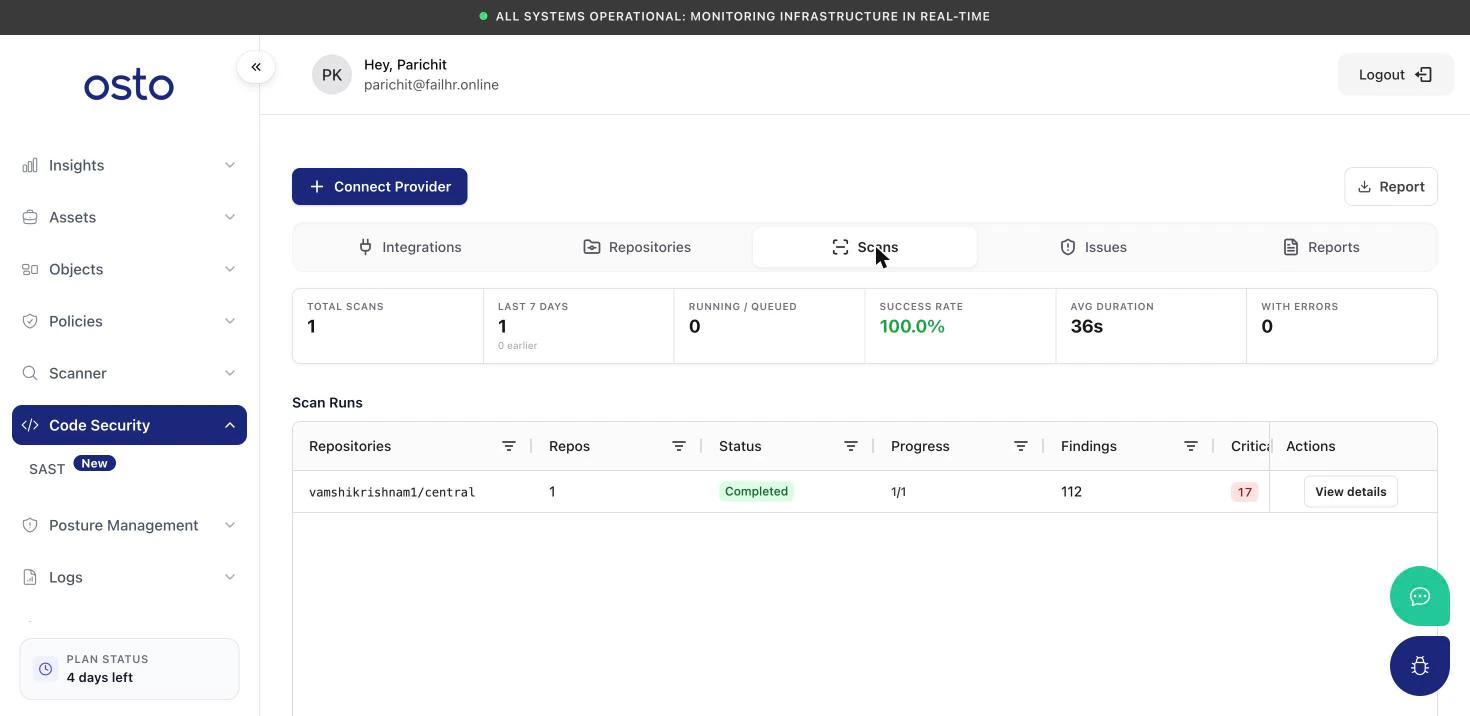Click the parichit@failhr.online email text
Image resolution: width=1470 pixels, height=716 pixels.
coord(431,85)
